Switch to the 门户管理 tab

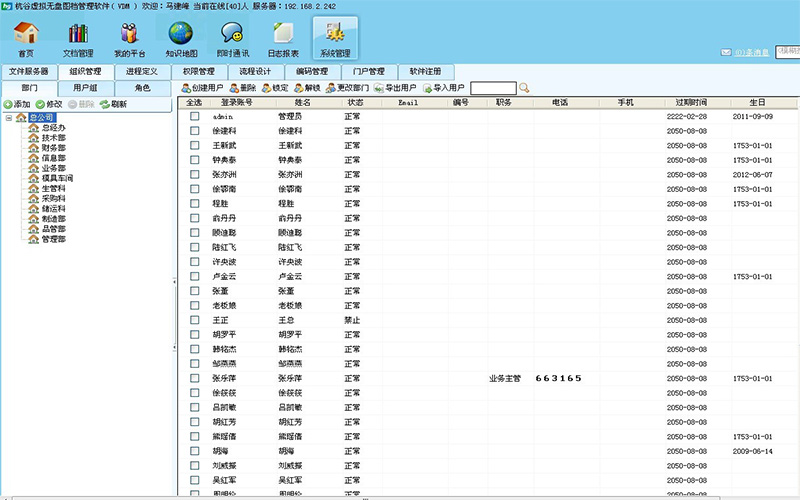[x=368, y=71]
